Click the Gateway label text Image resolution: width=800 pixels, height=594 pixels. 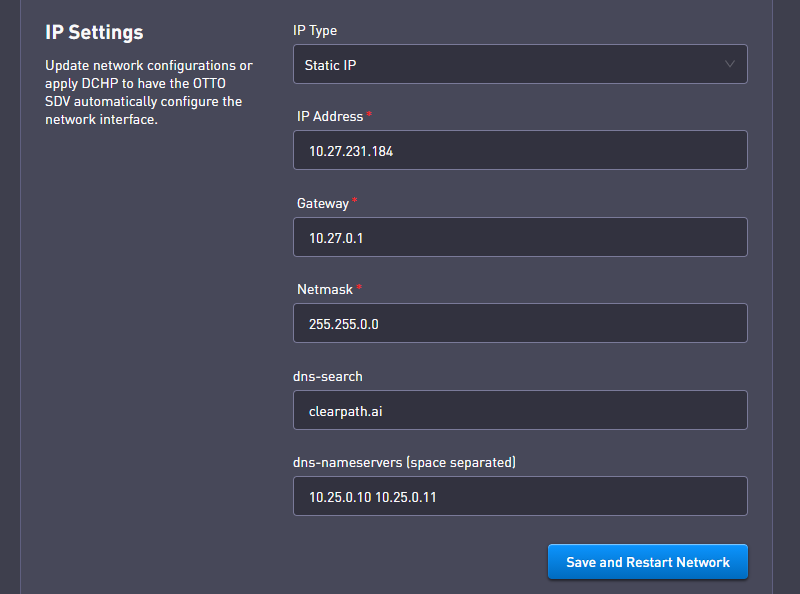click(x=322, y=203)
